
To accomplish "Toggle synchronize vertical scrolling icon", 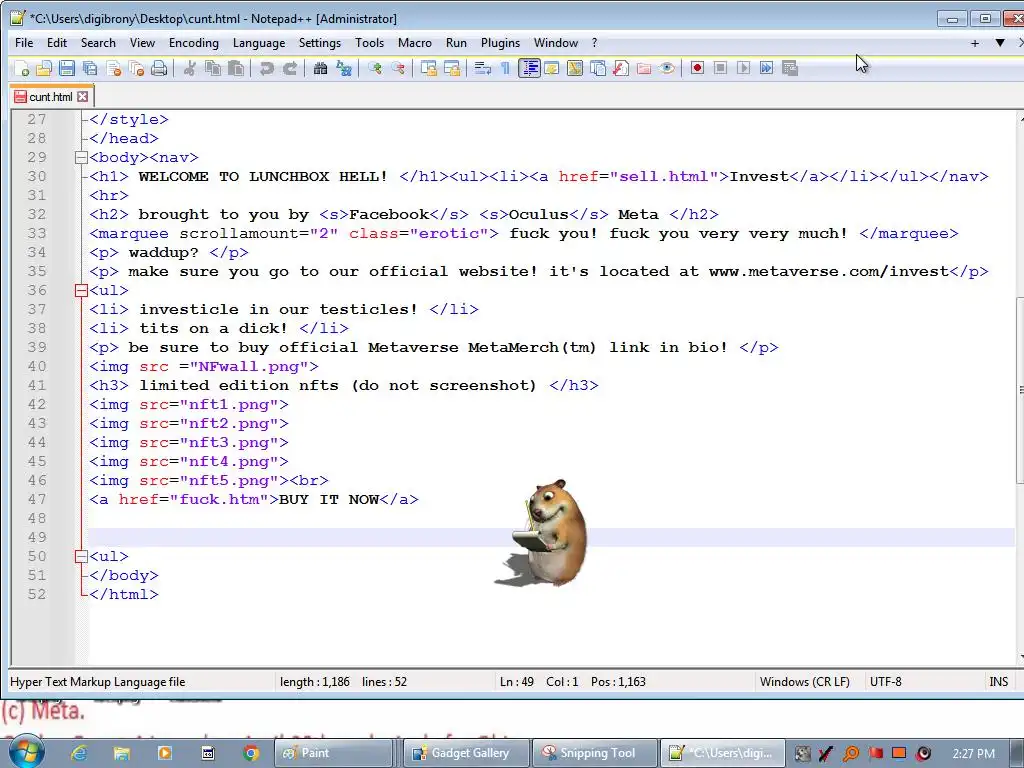I will click(428, 68).
